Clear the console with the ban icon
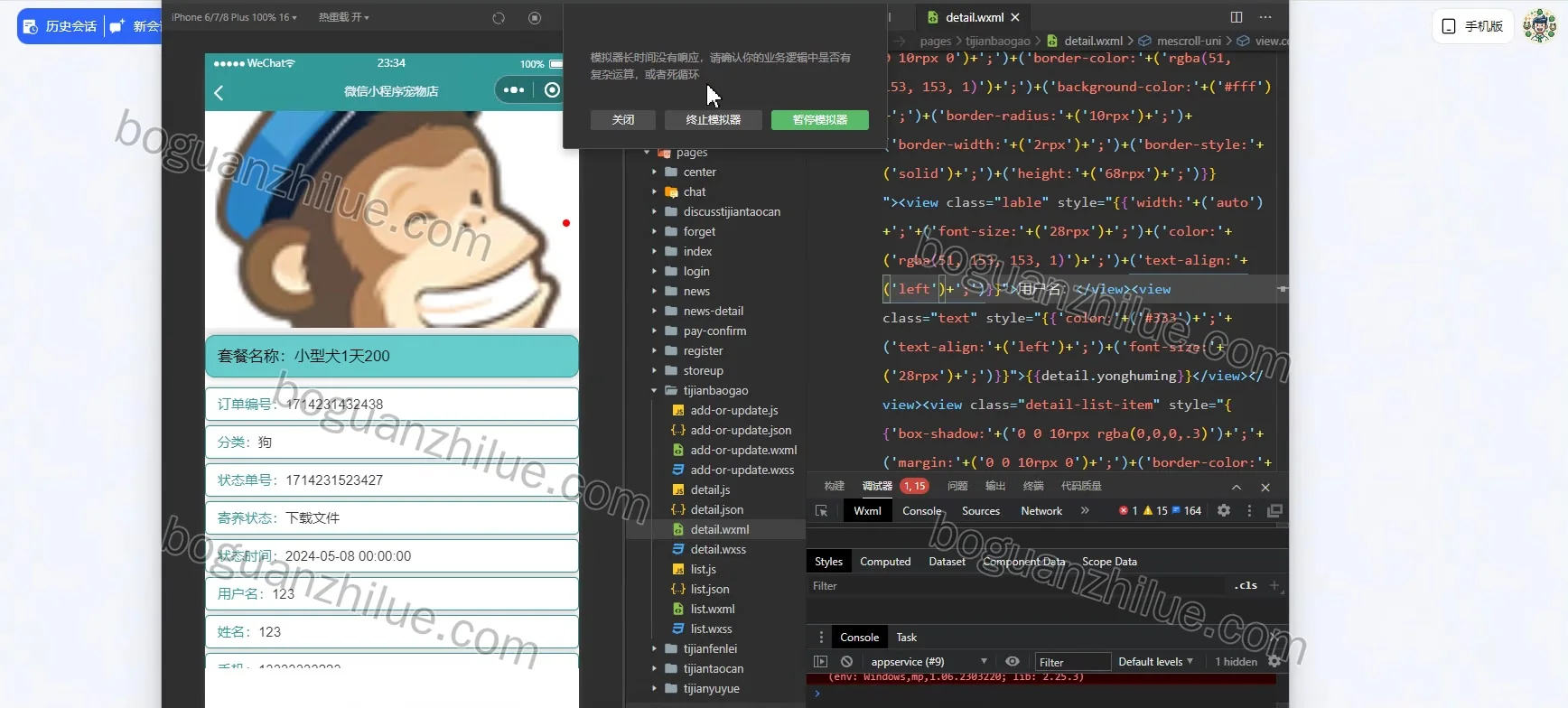Image resolution: width=1568 pixels, height=708 pixels. click(x=846, y=662)
